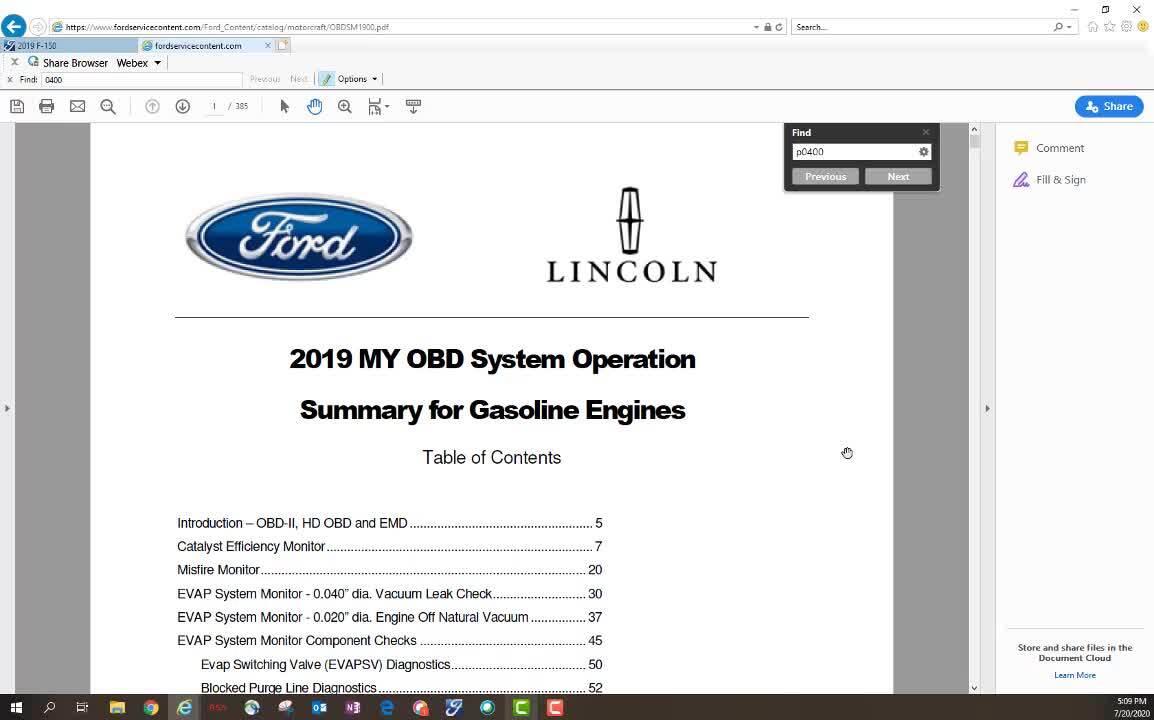Open the find text magnifier tool

(x=108, y=107)
